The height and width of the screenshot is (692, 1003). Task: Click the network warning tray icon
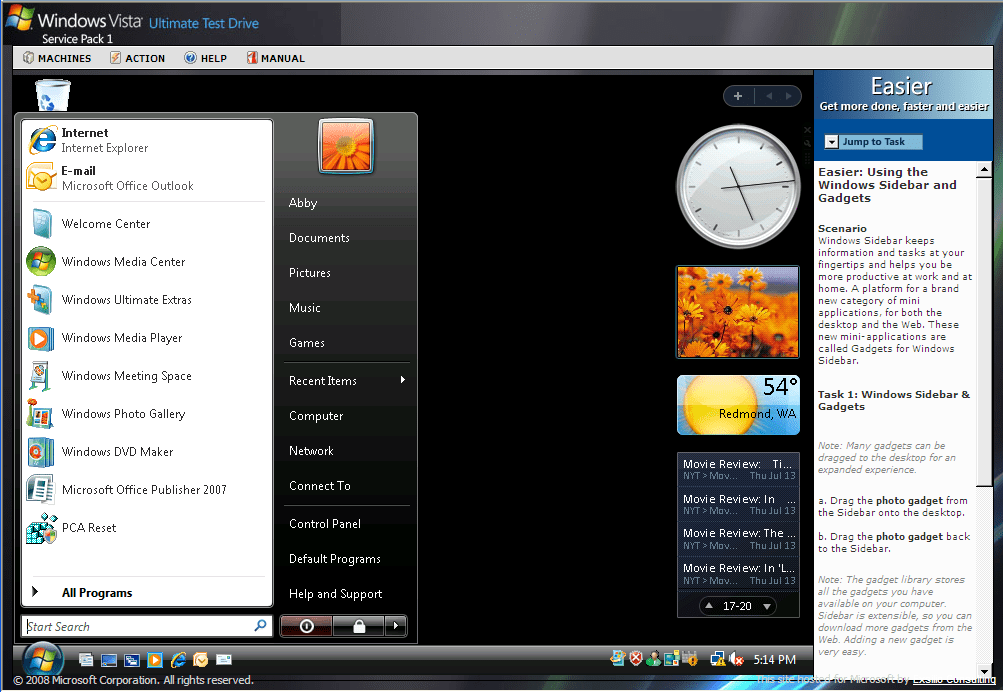click(x=718, y=659)
